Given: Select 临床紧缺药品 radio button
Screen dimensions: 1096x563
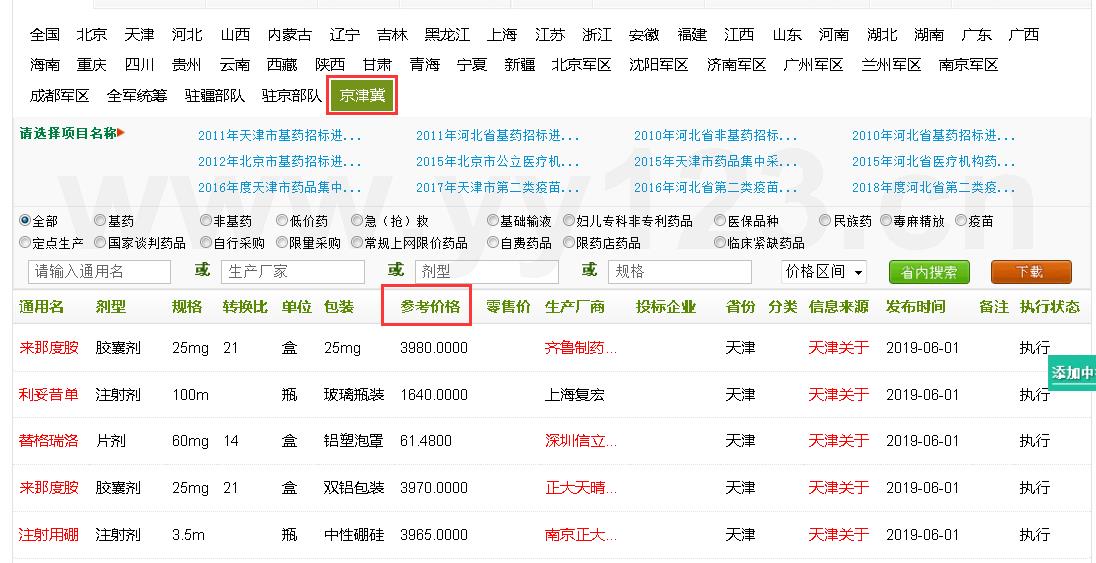Looking at the screenshot, I should (721, 243).
